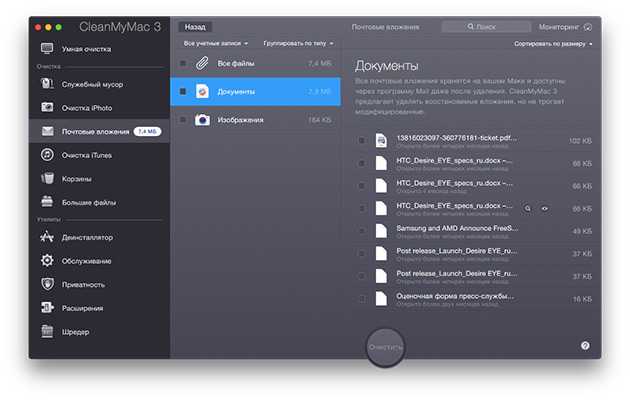Image resolution: width=630 pixels, height=400 pixels.
Task: Click round Очистить button
Action: tap(385, 347)
